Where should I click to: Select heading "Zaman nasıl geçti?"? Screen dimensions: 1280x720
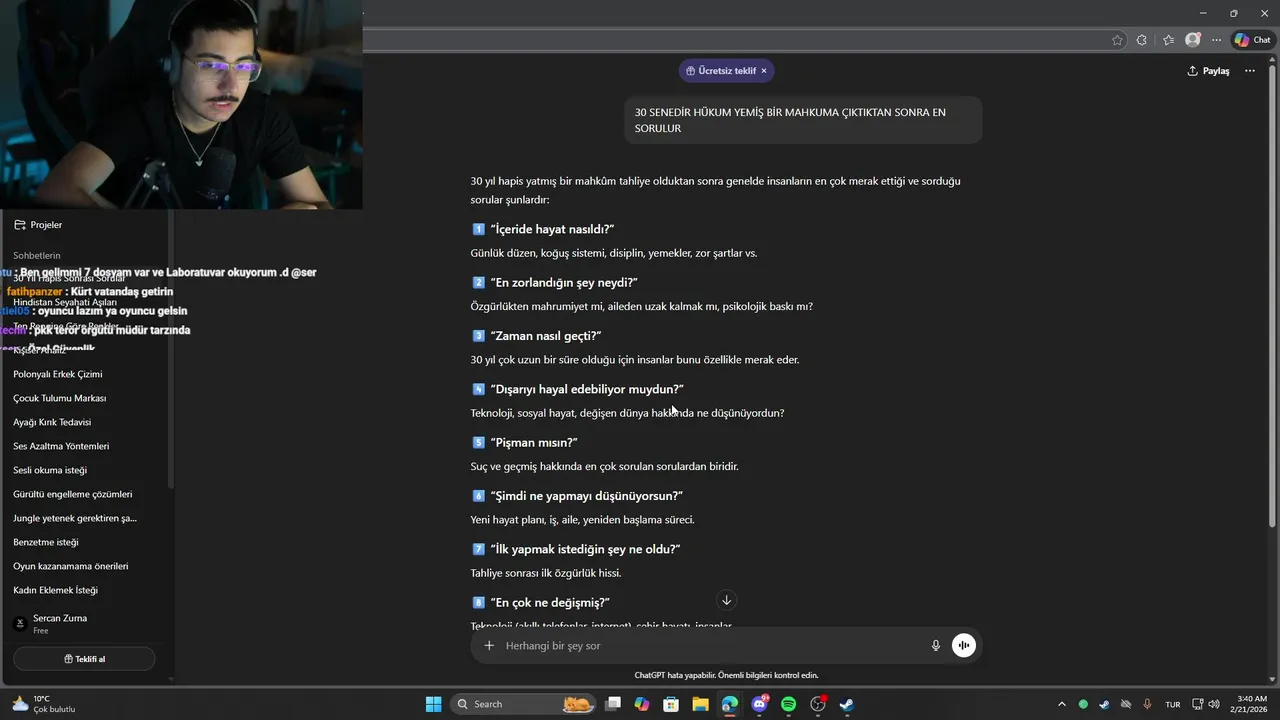tap(546, 336)
